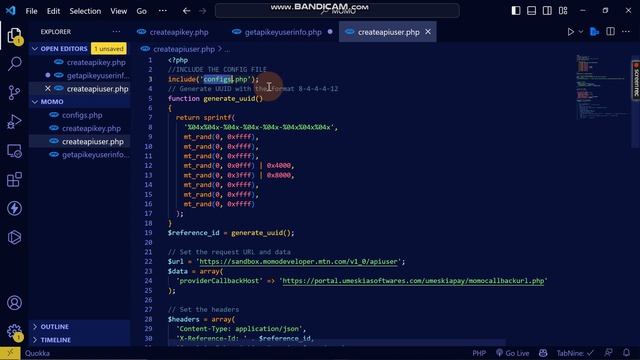Collapse the Open Editors section
The image size is (640, 360).
click(x=35, y=49)
